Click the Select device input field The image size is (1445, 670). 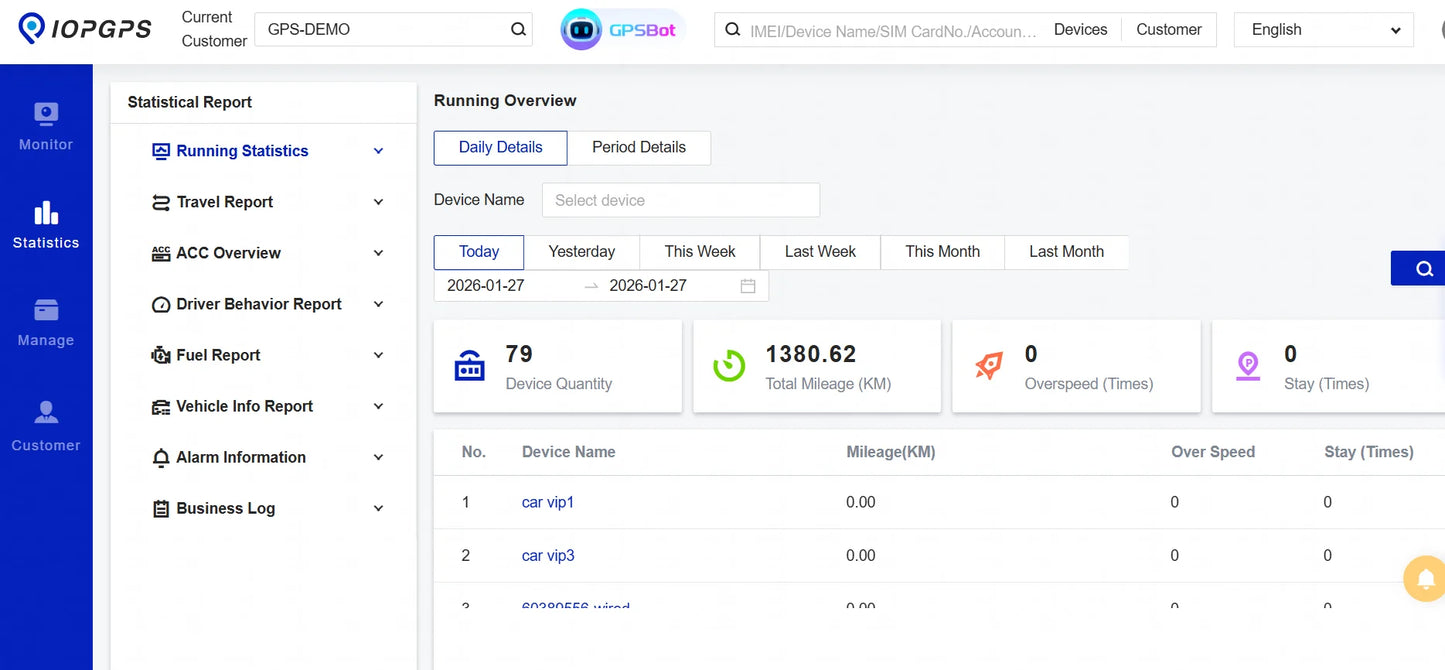tap(681, 200)
